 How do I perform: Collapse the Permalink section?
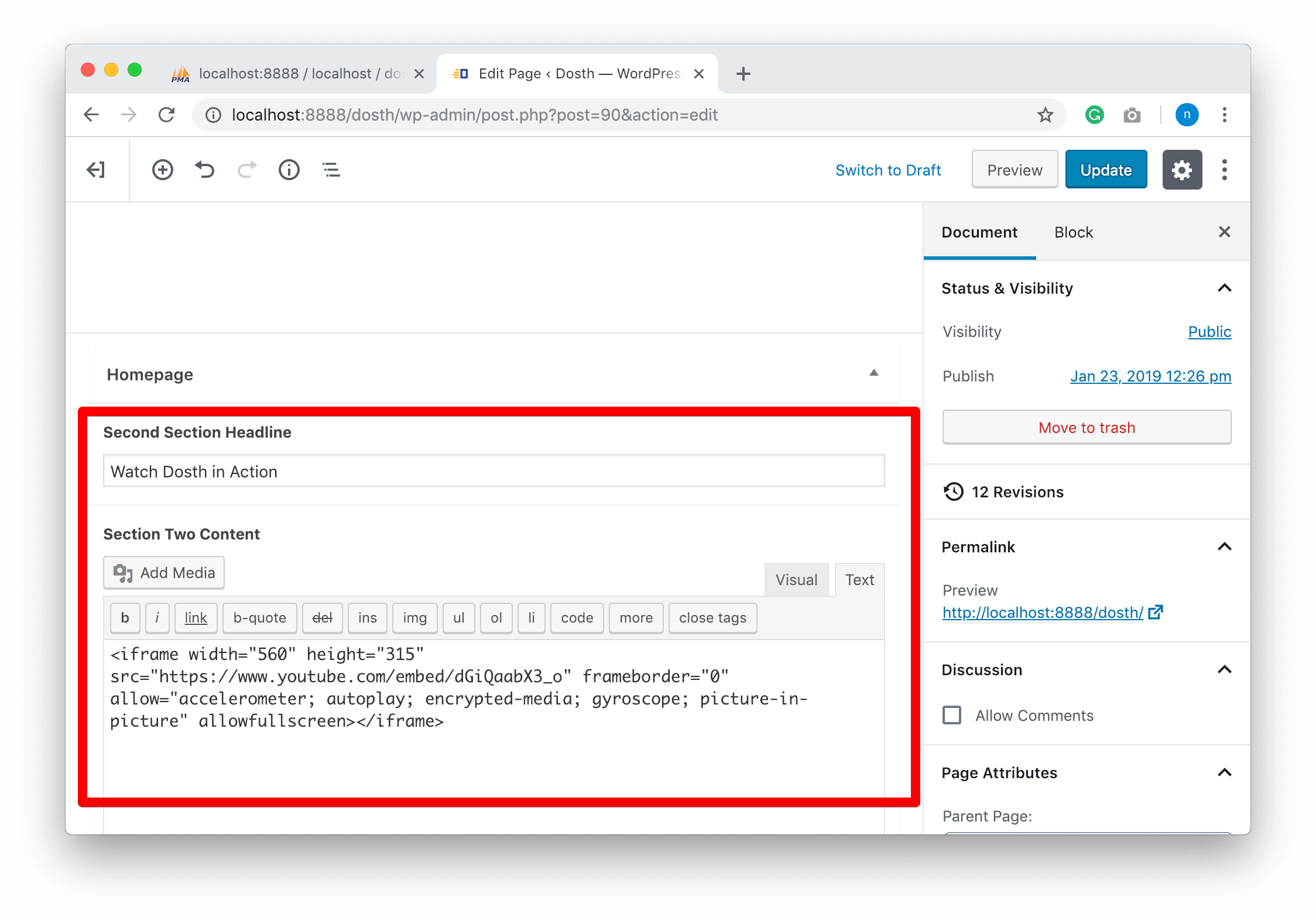1225,547
